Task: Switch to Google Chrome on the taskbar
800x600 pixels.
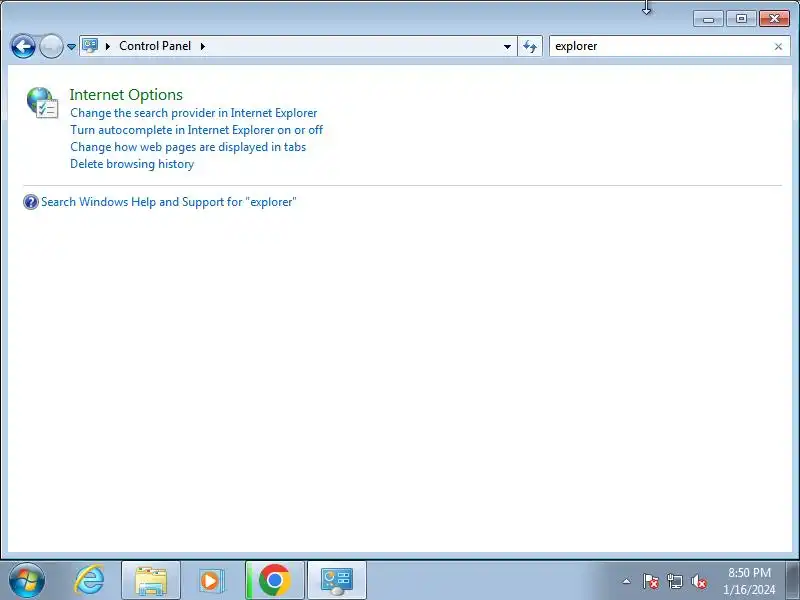Action: click(274, 580)
